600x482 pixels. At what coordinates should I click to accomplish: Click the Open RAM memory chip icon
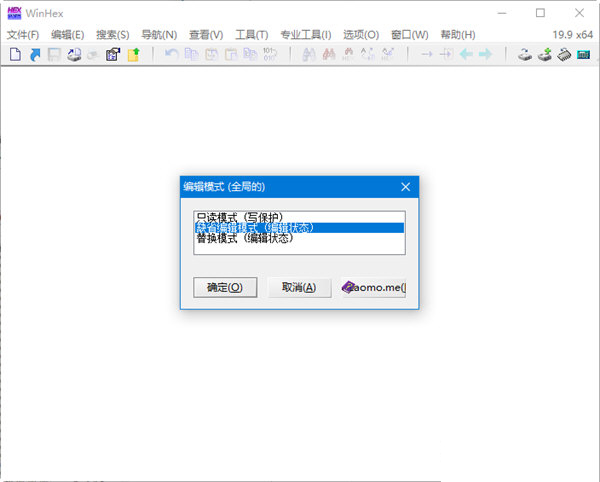564,55
